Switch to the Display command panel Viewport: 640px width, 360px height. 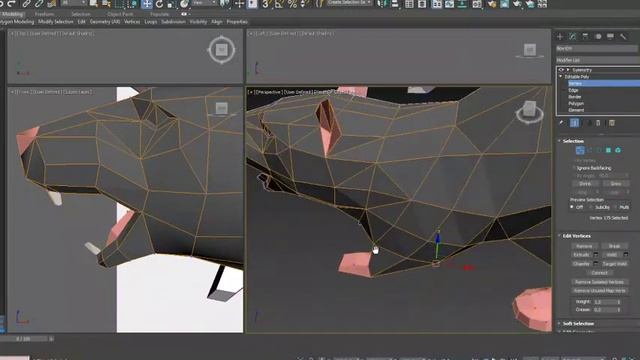tap(610, 36)
